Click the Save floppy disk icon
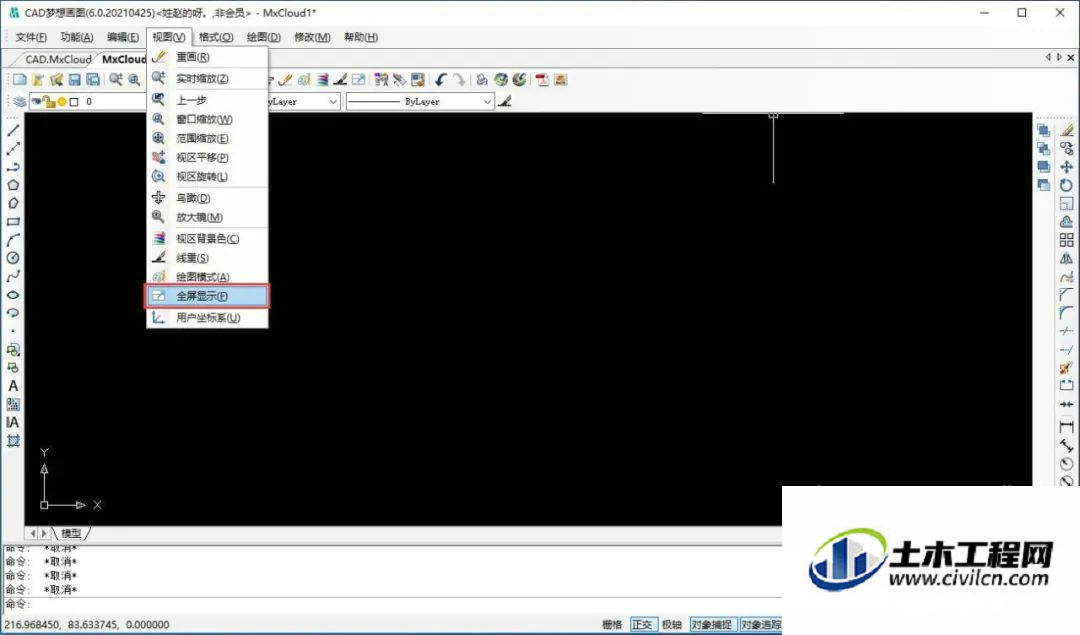Viewport: 1080px width, 635px height. click(x=74, y=80)
